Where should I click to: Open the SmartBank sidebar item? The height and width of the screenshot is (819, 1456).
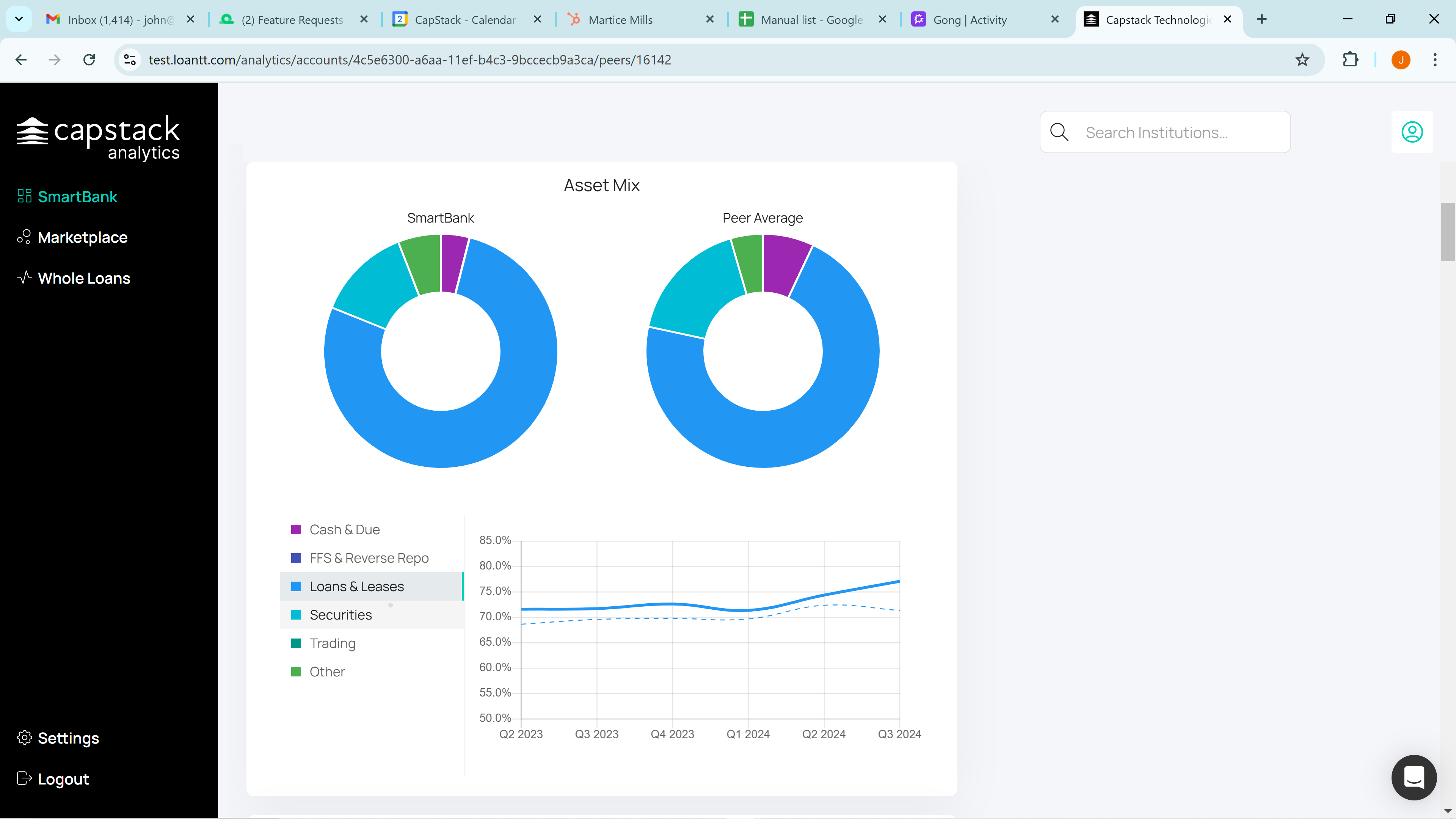pos(67,197)
